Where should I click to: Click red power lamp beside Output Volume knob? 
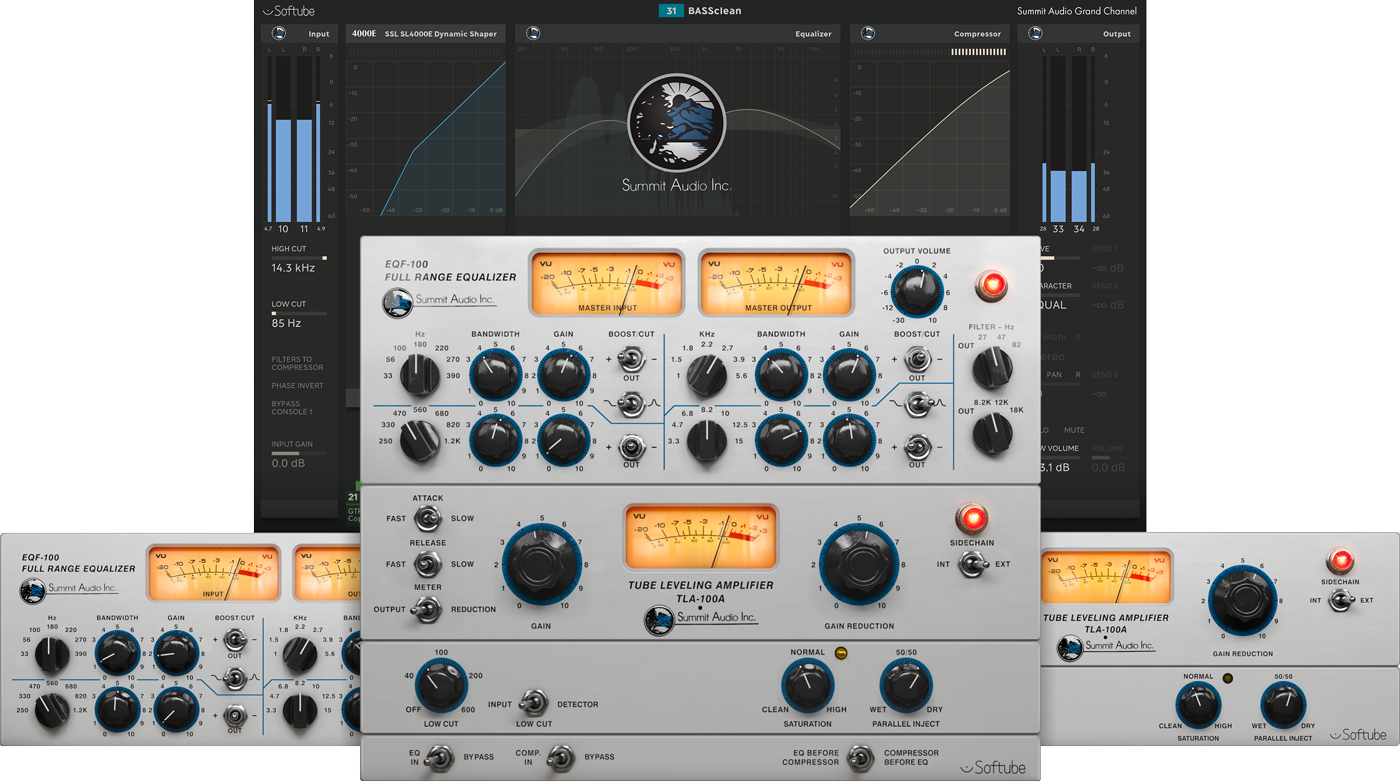[992, 285]
